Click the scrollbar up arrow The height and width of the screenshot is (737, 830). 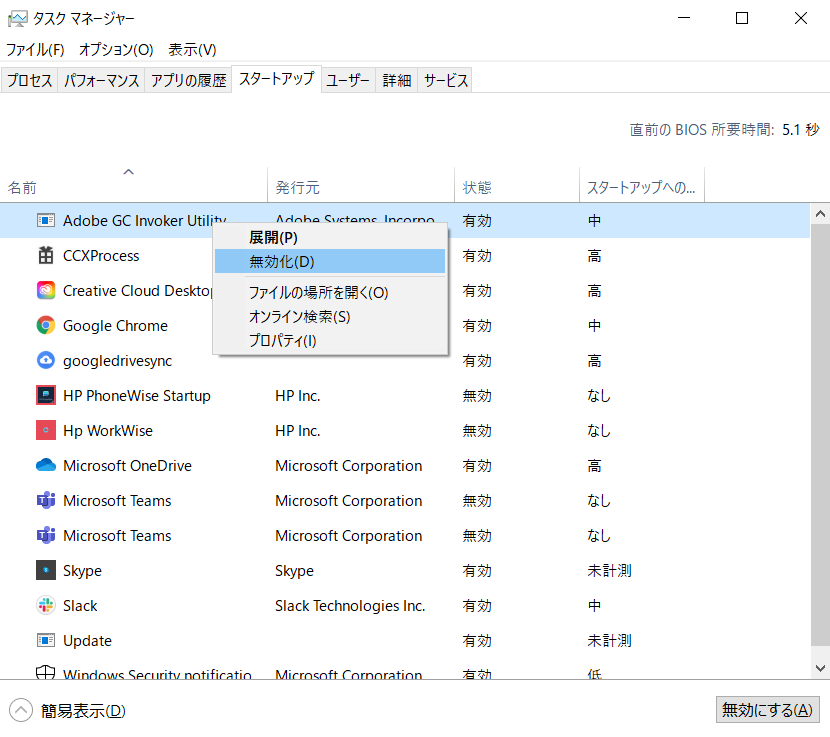click(820, 214)
